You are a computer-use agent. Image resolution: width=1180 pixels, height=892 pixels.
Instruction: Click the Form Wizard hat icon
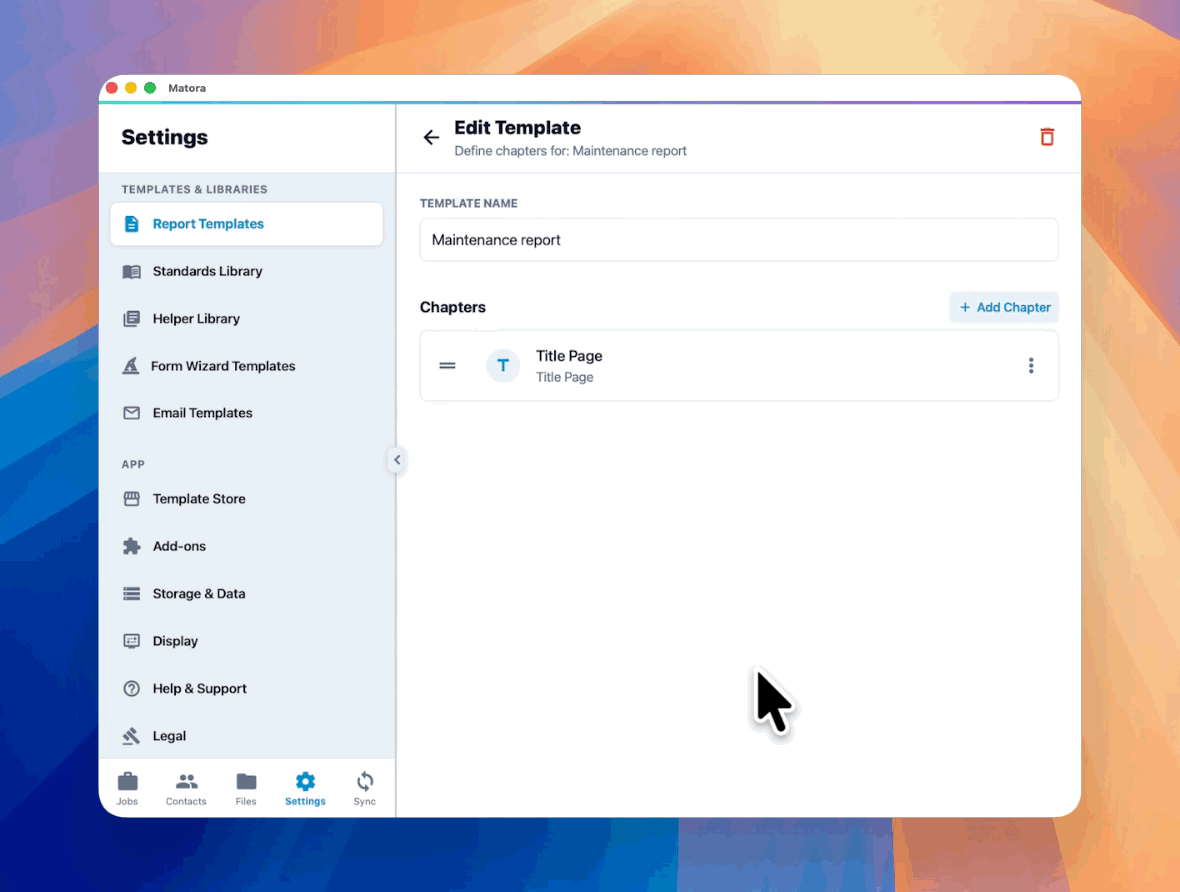coord(131,366)
